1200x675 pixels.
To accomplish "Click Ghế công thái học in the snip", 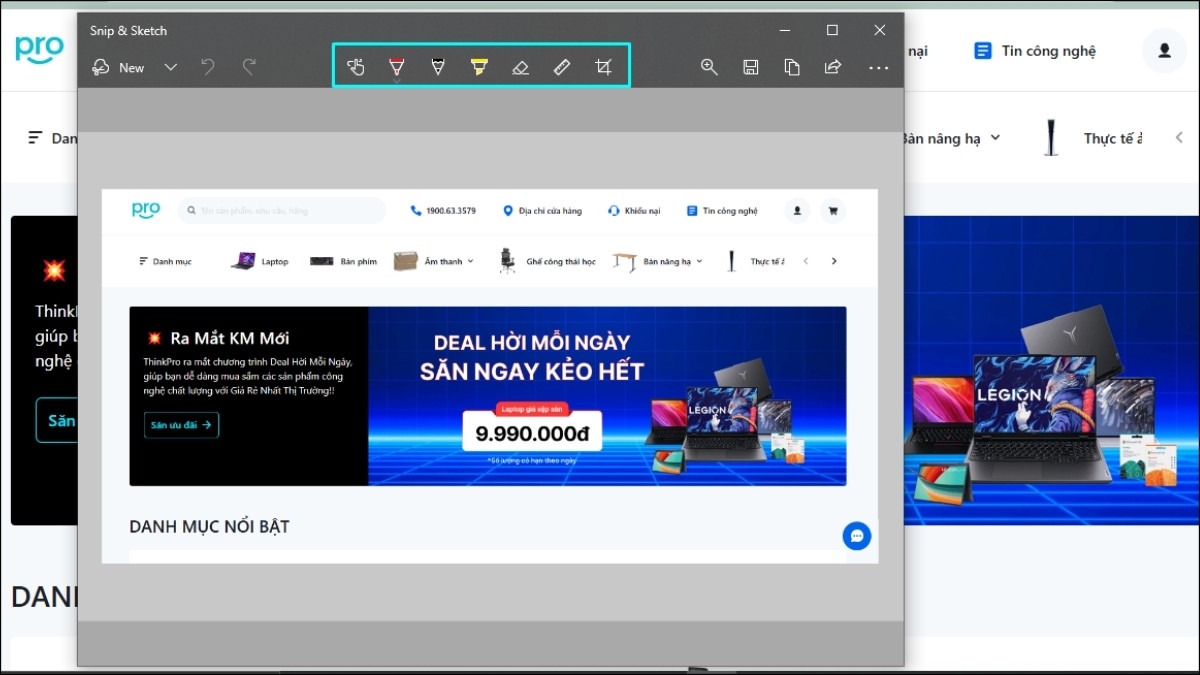I will point(547,261).
